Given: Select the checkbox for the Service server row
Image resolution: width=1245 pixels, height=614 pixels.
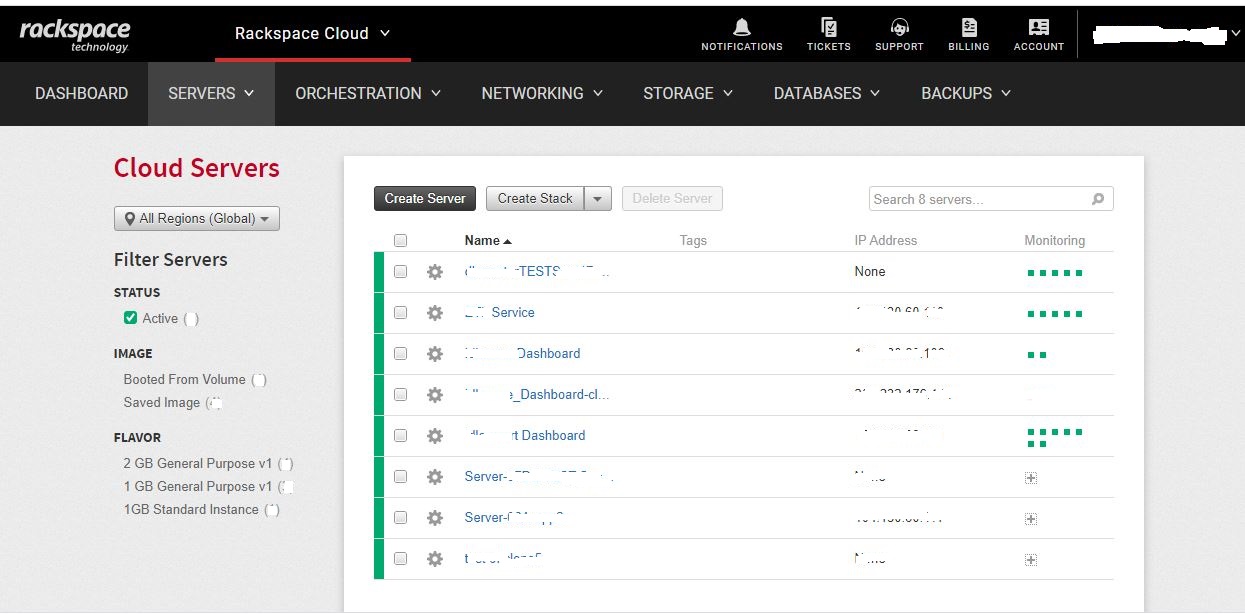Looking at the screenshot, I should click(401, 313).
